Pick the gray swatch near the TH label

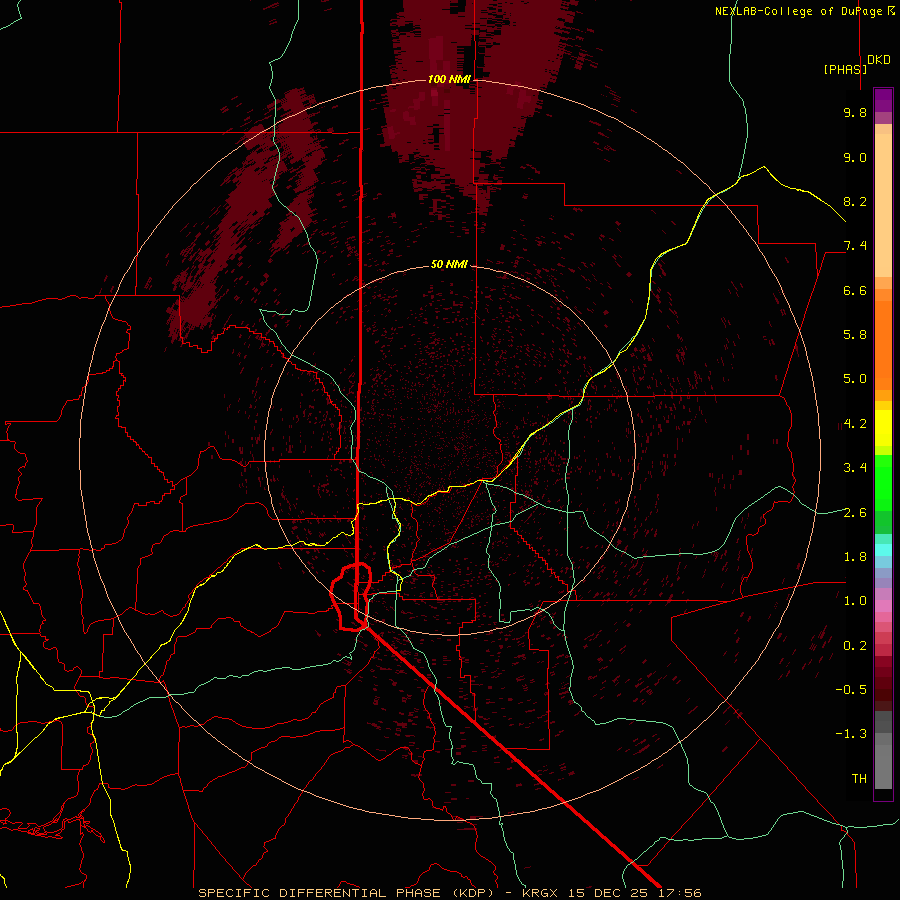pyautogui.click(x=883, y=769)
